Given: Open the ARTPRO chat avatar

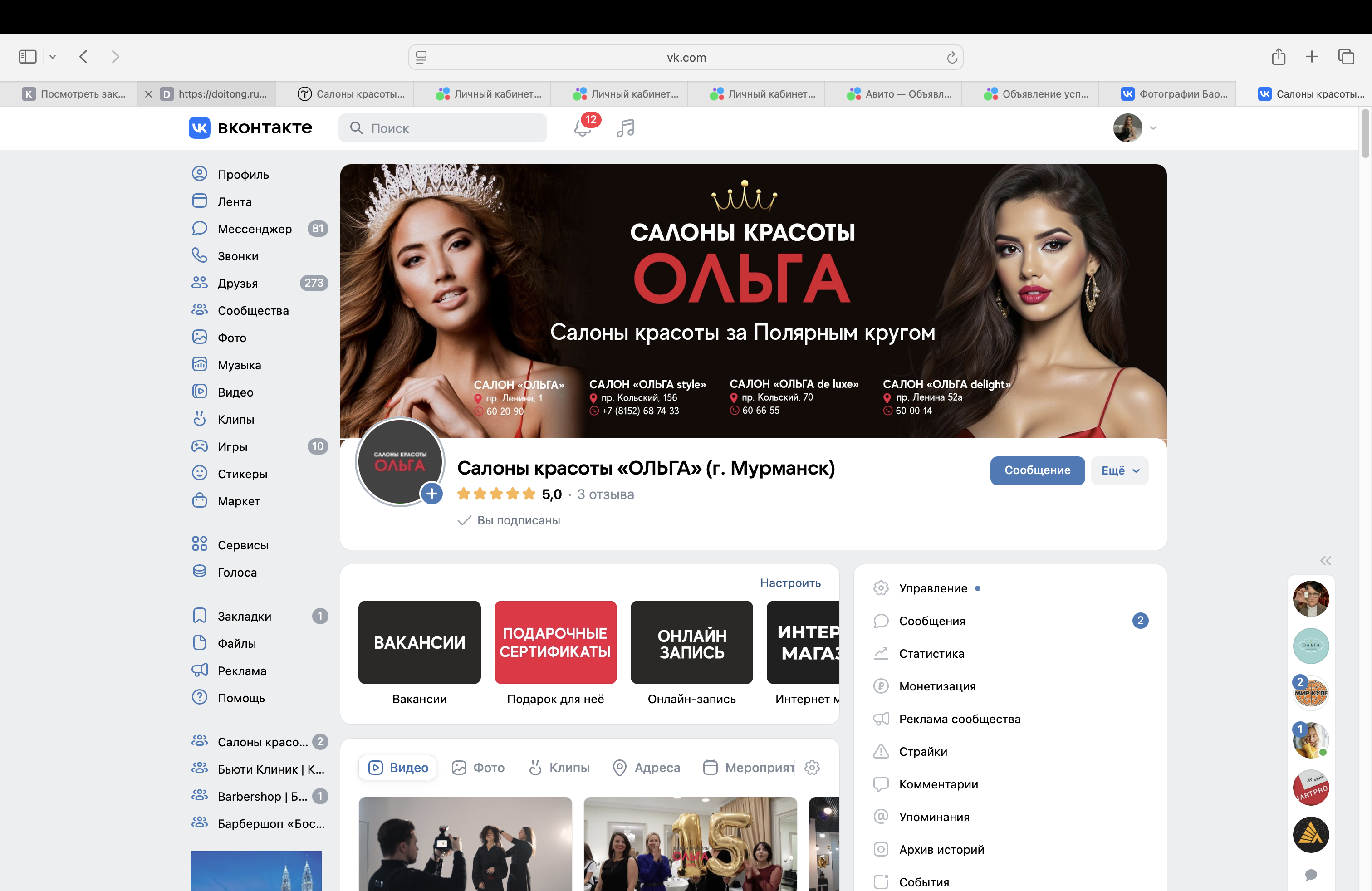Looking at the screenshot, I should (1310, 787).
